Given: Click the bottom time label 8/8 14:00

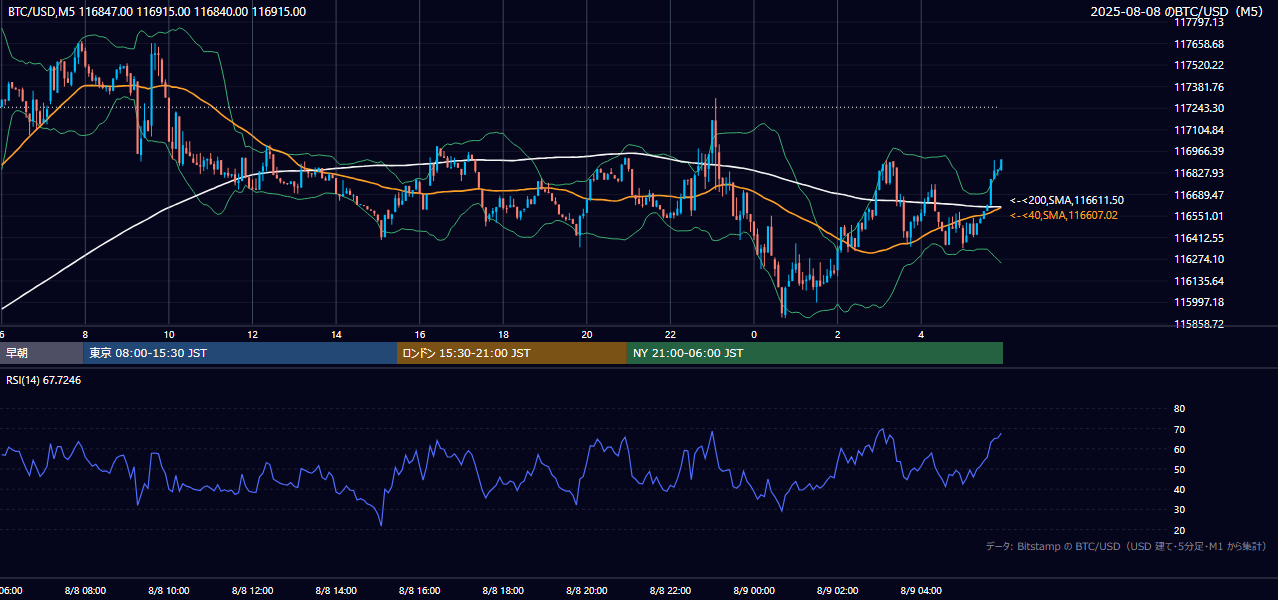Looking at the screenshot, I should point(336,591).
